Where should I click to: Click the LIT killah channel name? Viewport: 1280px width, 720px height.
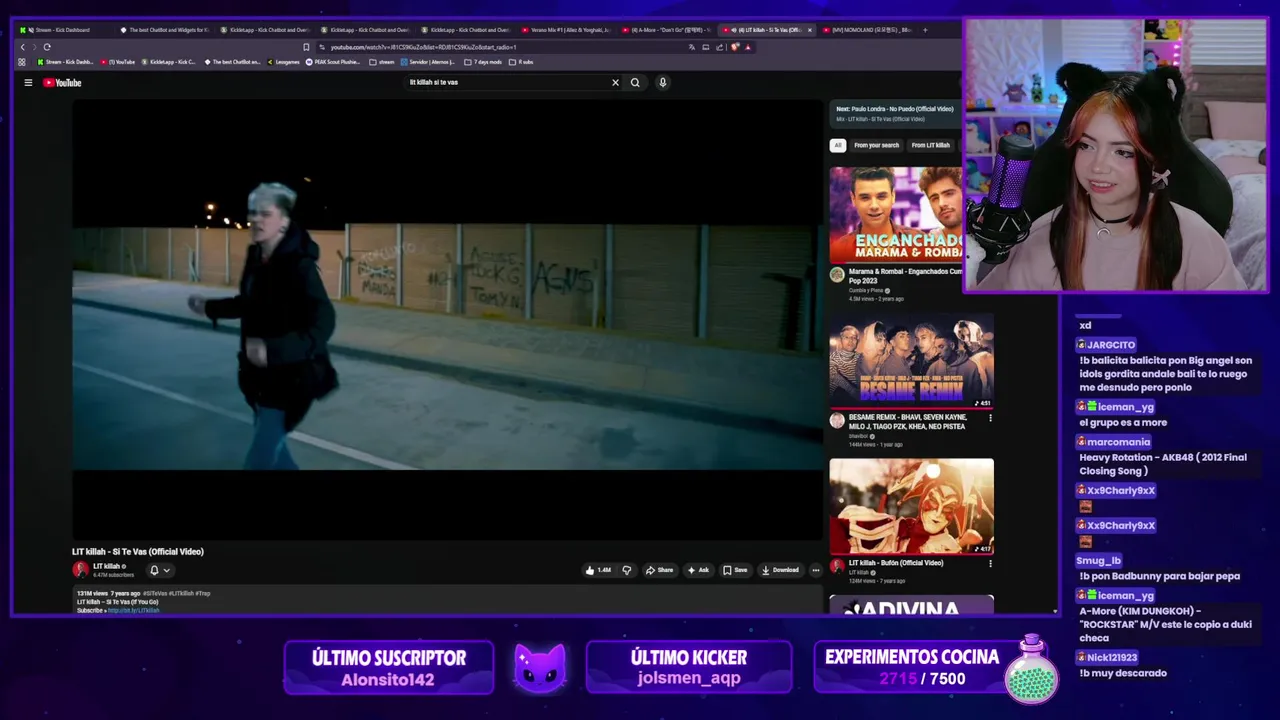point(105,566)
